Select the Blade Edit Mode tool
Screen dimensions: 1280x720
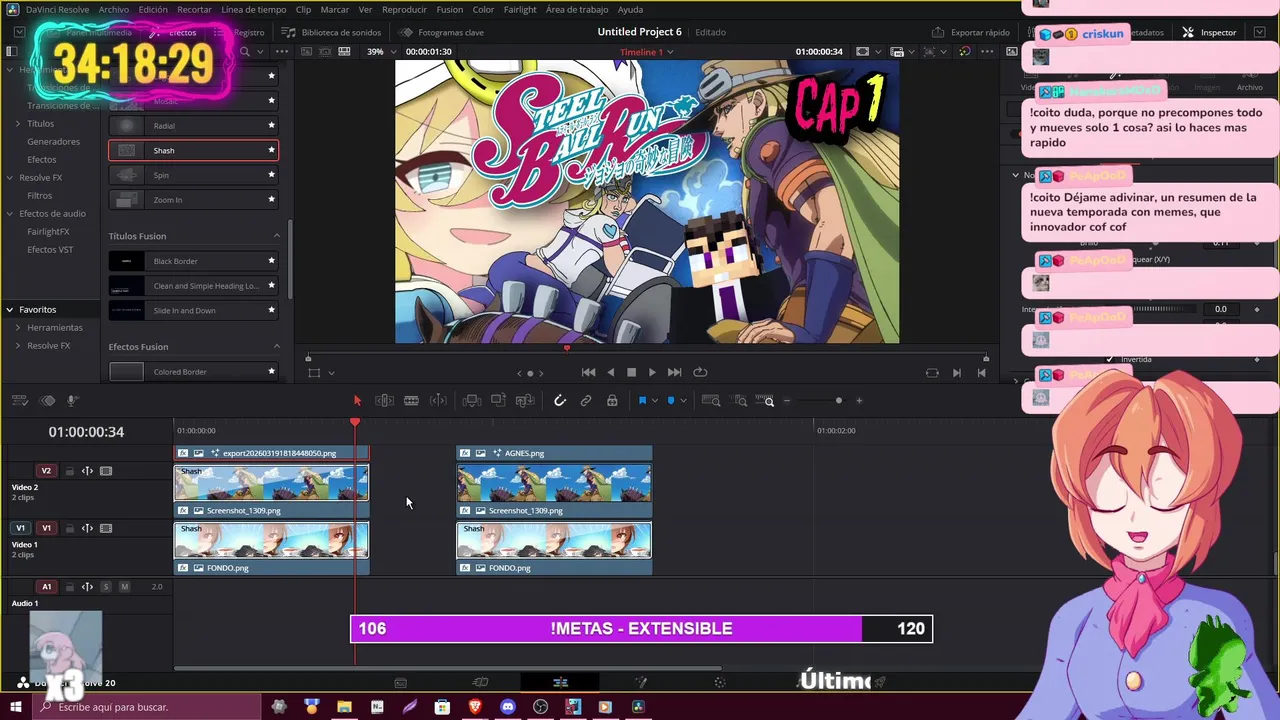[411, 400]
